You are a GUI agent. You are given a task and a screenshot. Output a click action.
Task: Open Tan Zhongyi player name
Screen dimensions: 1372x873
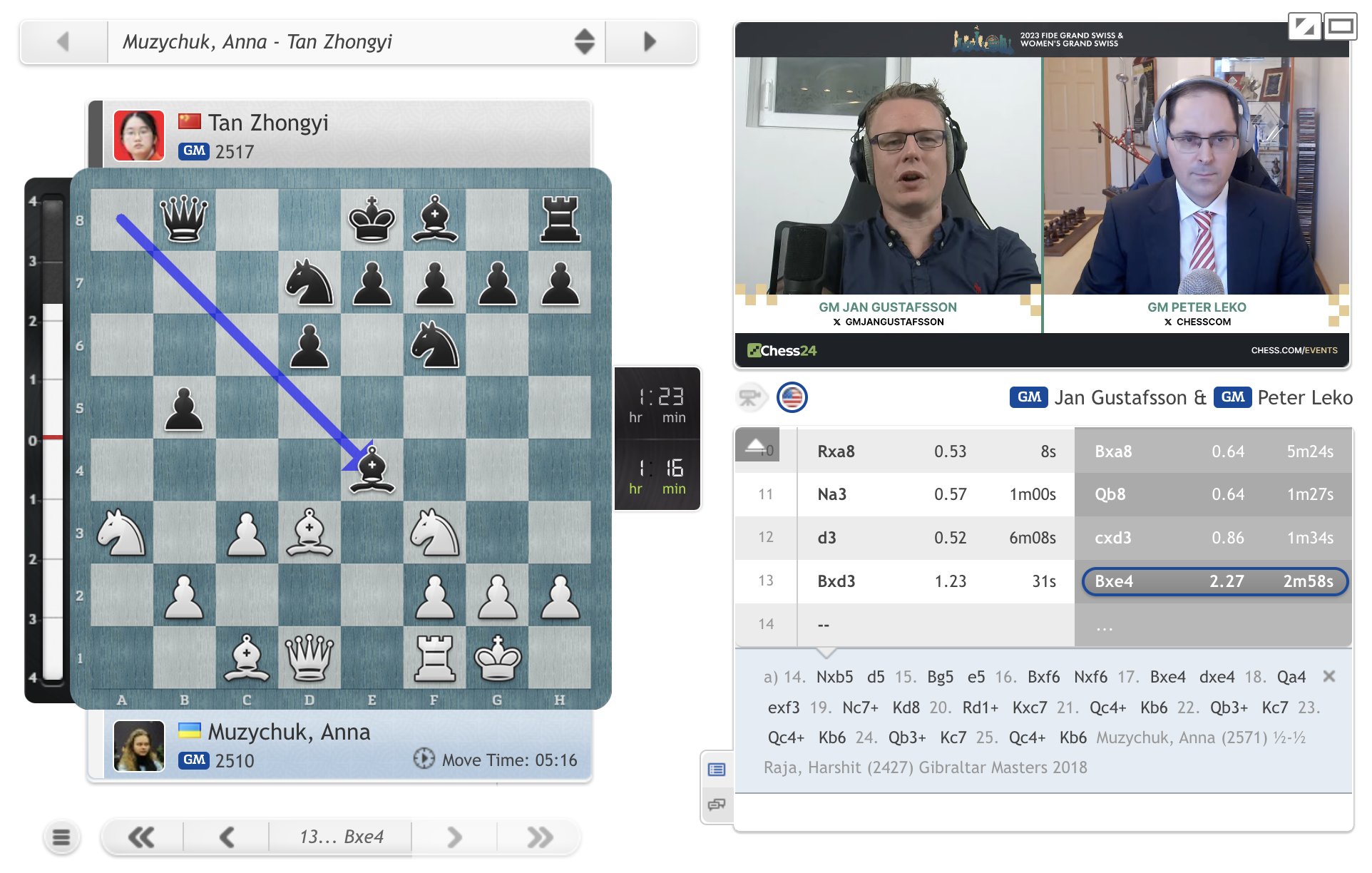pos(268,123)
